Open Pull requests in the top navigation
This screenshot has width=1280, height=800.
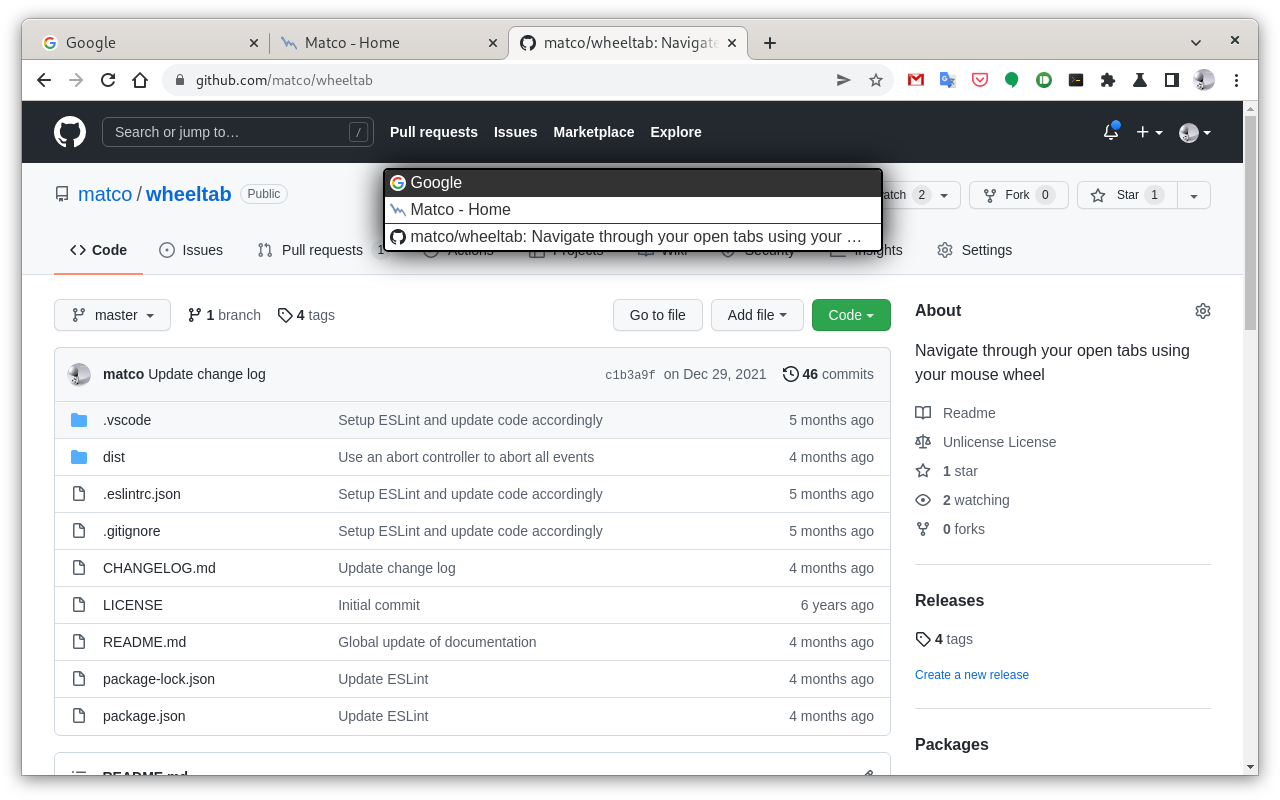pyautogui.click(x=434, y=132)
